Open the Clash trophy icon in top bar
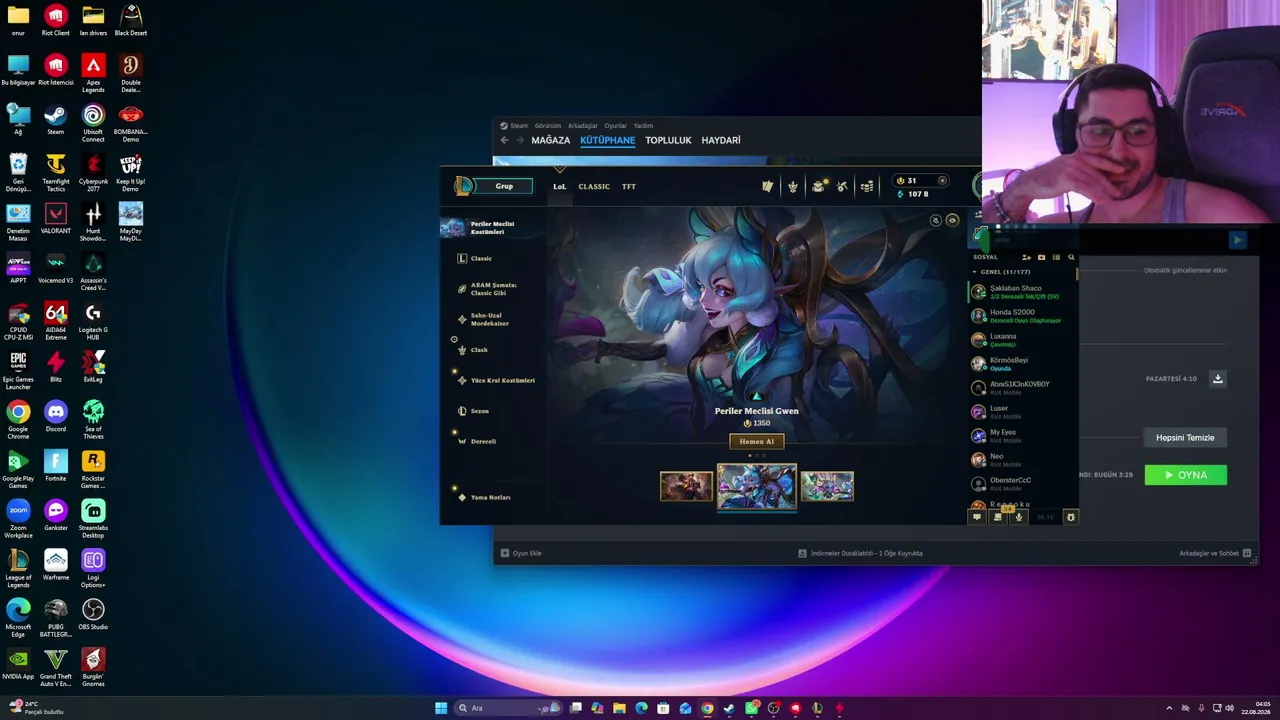The image size is (1280, 720). [793, 186]
